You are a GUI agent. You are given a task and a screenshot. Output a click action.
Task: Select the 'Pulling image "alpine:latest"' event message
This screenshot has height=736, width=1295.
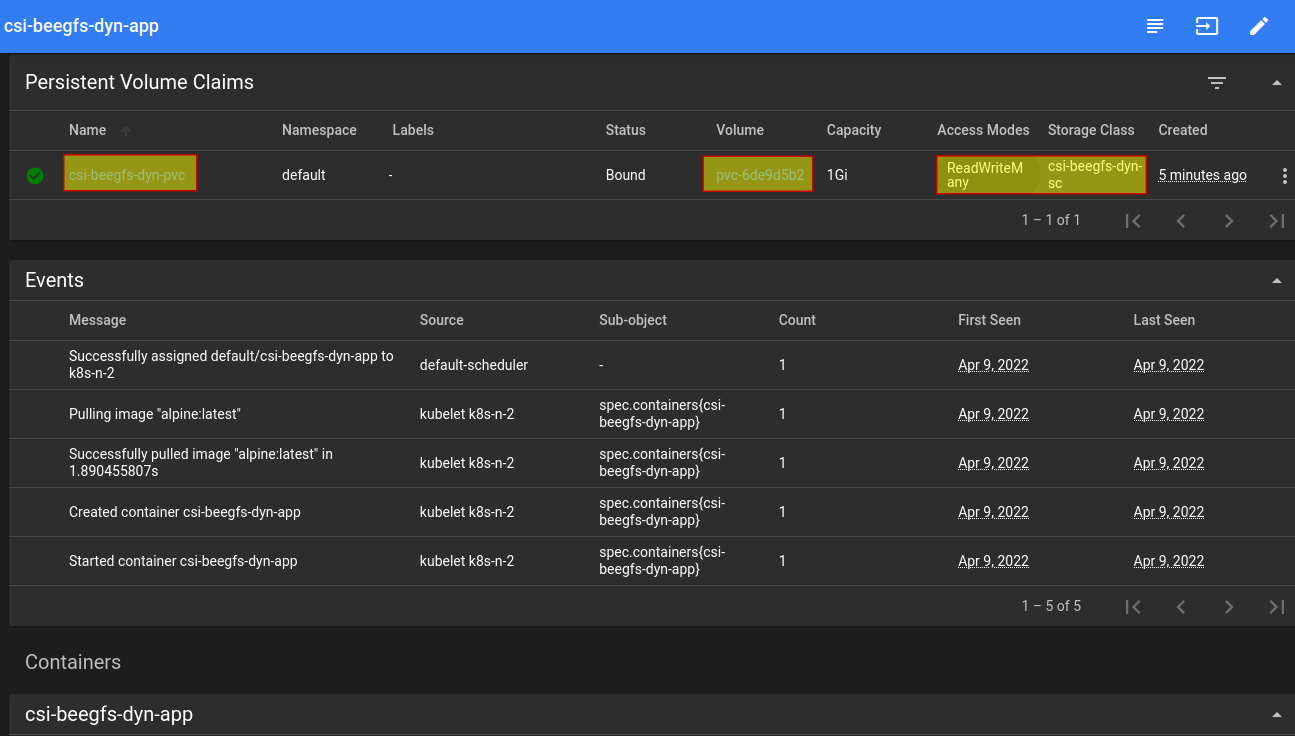155,414
